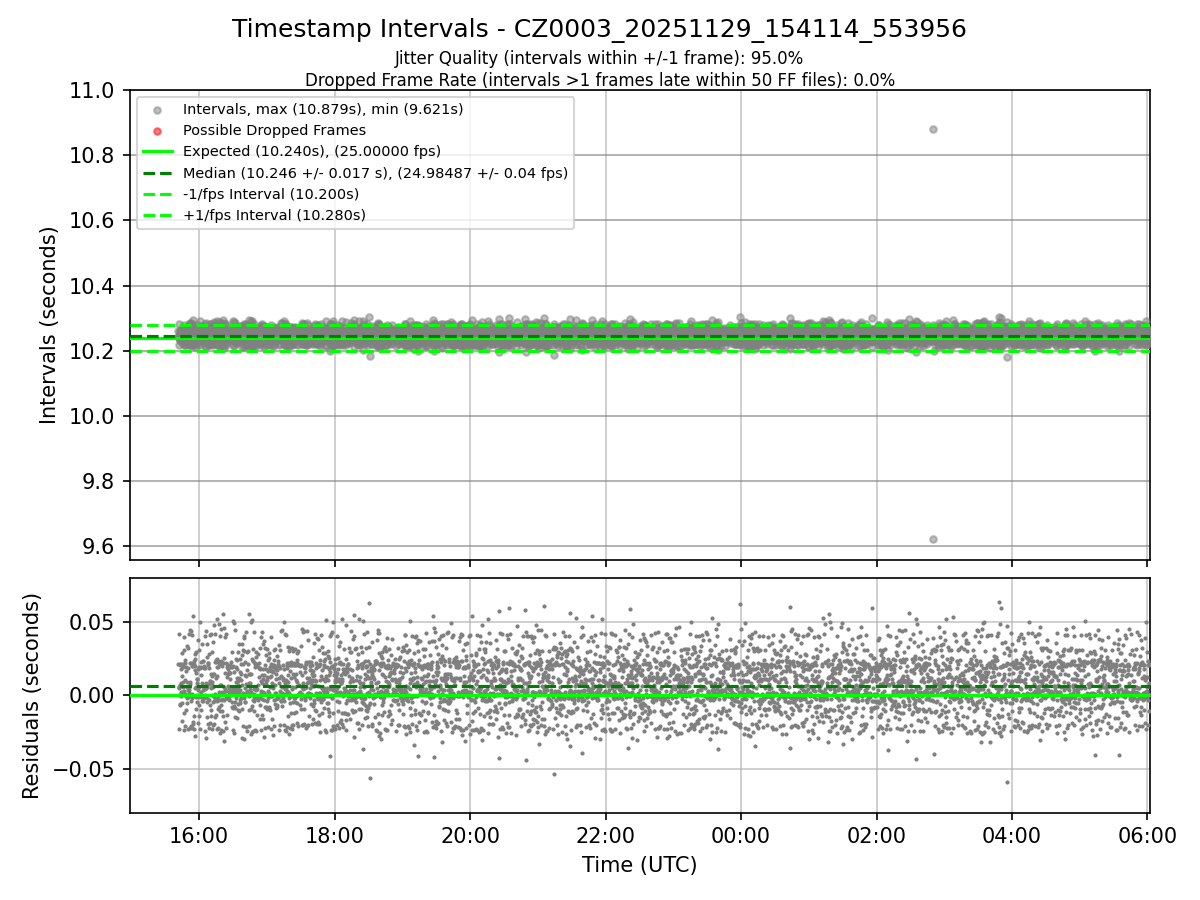Click the 'Dropped Frame Rate' subtitle line
The width and height of the screenshot is (1200, 900).
point(599,80)
